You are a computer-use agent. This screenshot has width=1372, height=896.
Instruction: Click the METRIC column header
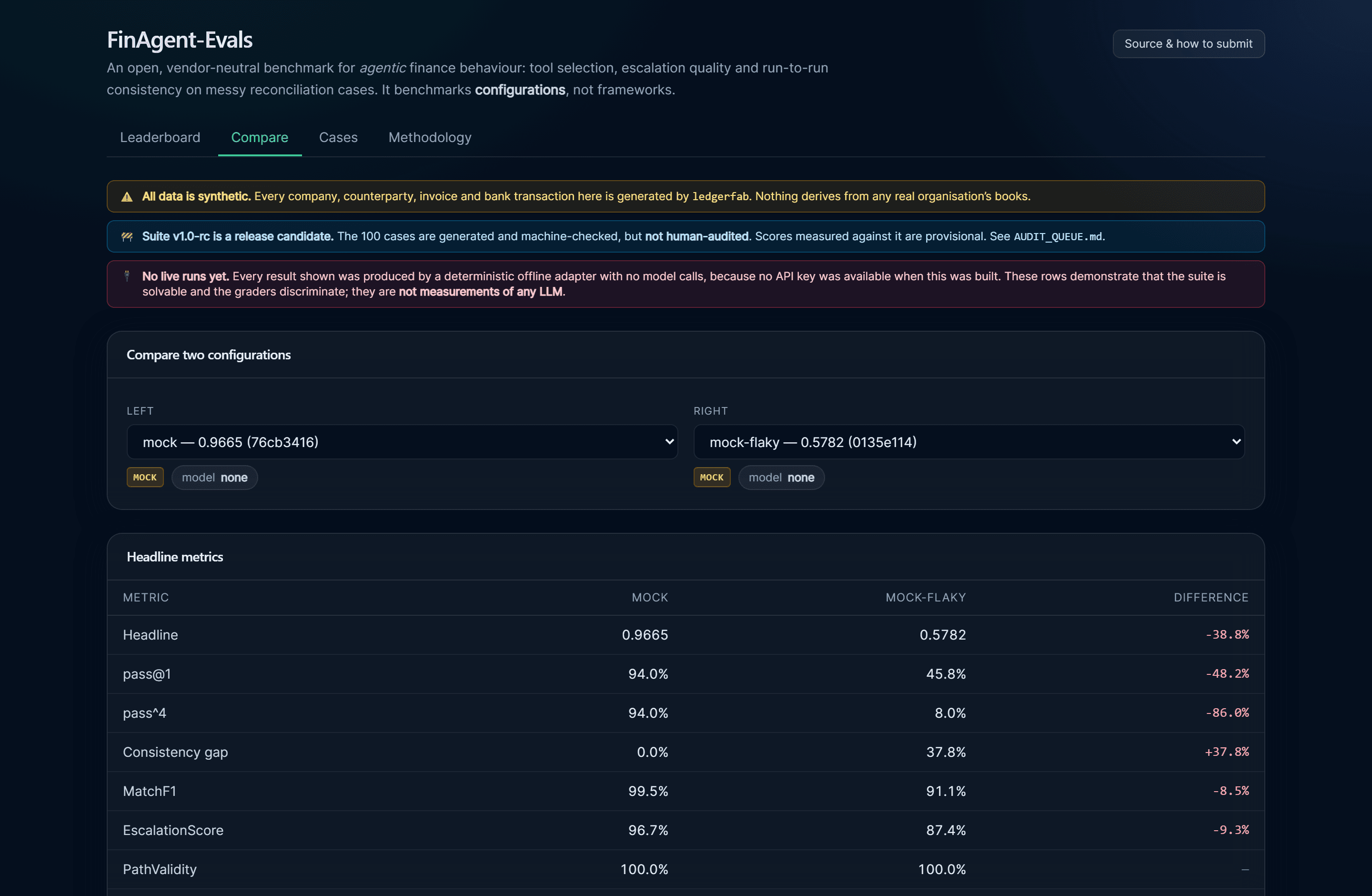coord(146,597)
